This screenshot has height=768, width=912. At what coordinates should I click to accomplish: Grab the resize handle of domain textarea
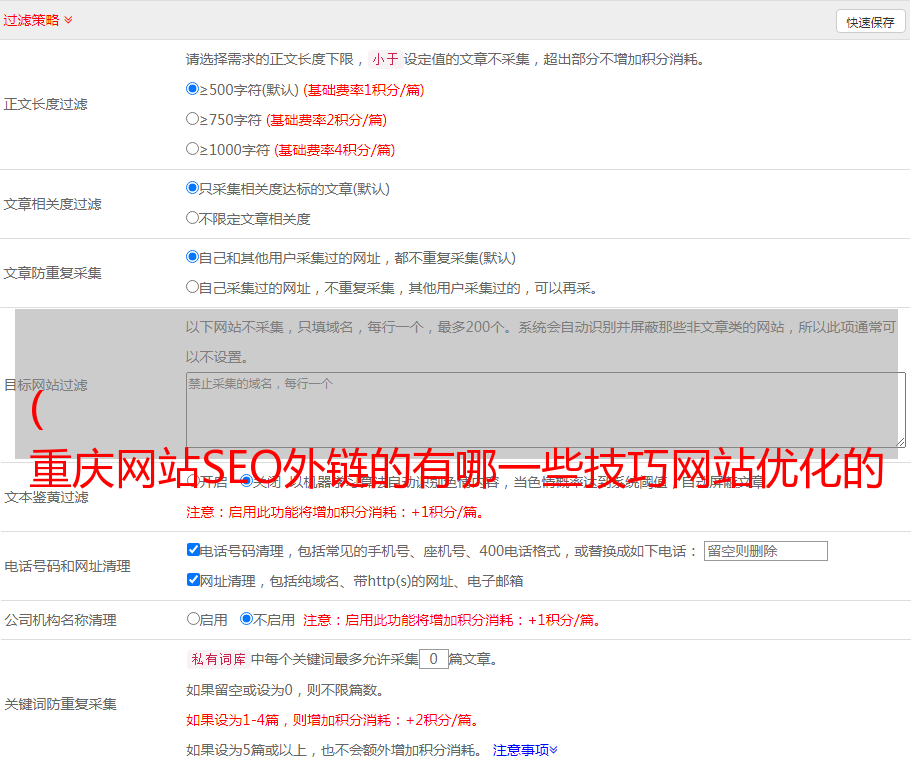coord(900,442)
